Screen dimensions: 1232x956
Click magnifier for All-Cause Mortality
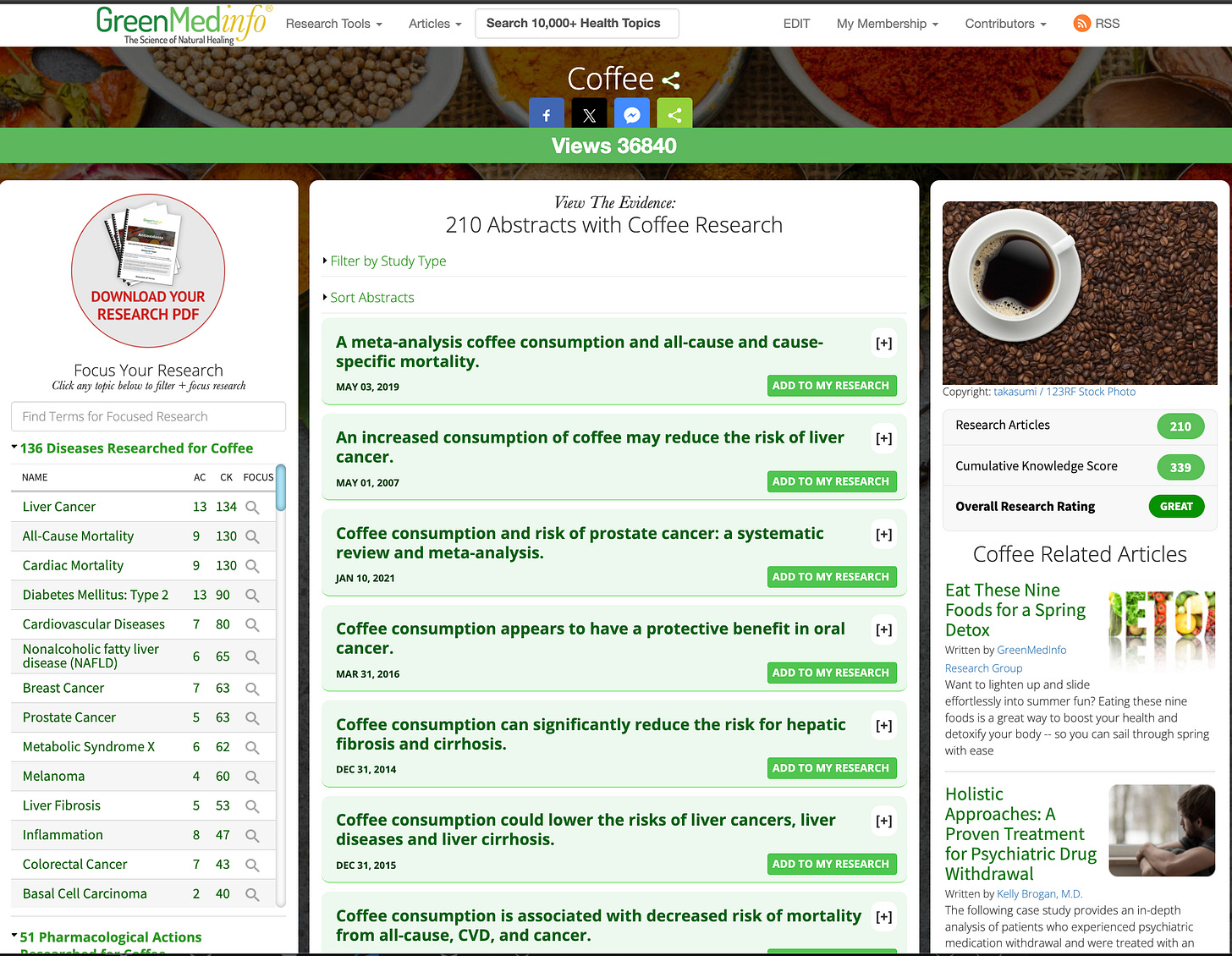[252, 537]
